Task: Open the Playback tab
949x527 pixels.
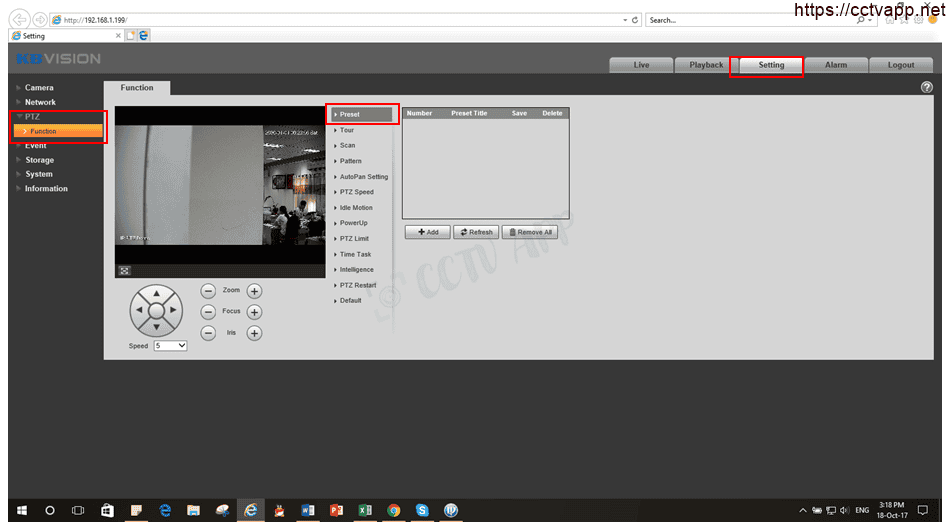Action: 706,65
